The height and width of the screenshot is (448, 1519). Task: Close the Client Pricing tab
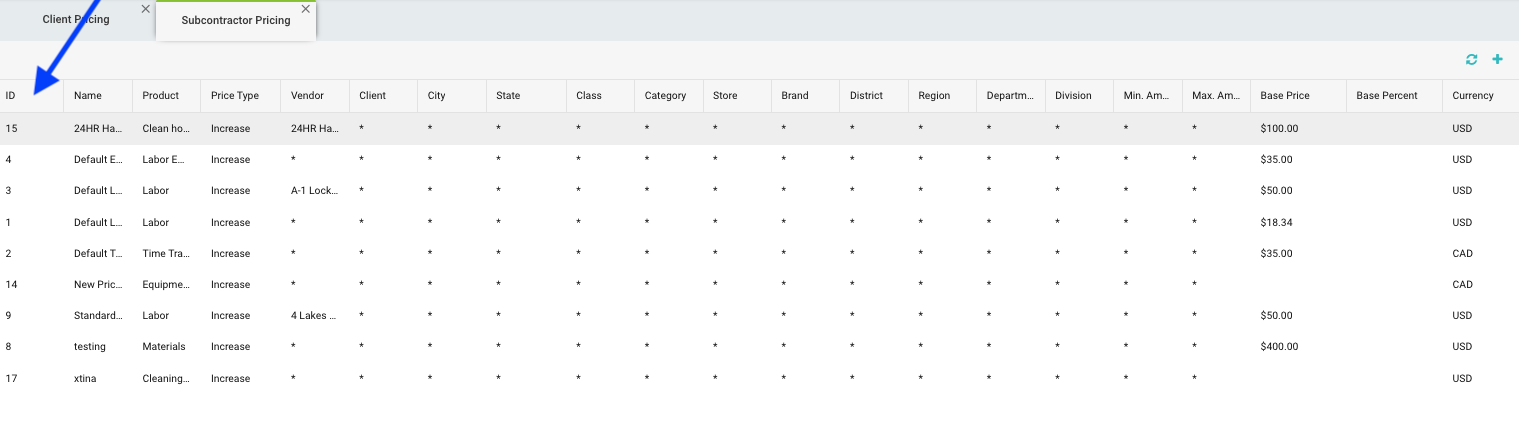pyautogui.click(x=146, y=9)
